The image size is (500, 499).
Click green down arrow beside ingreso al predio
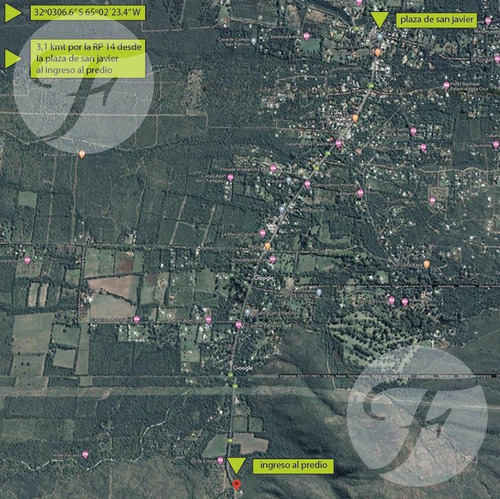pyautogui.click(x=236, y=465)
